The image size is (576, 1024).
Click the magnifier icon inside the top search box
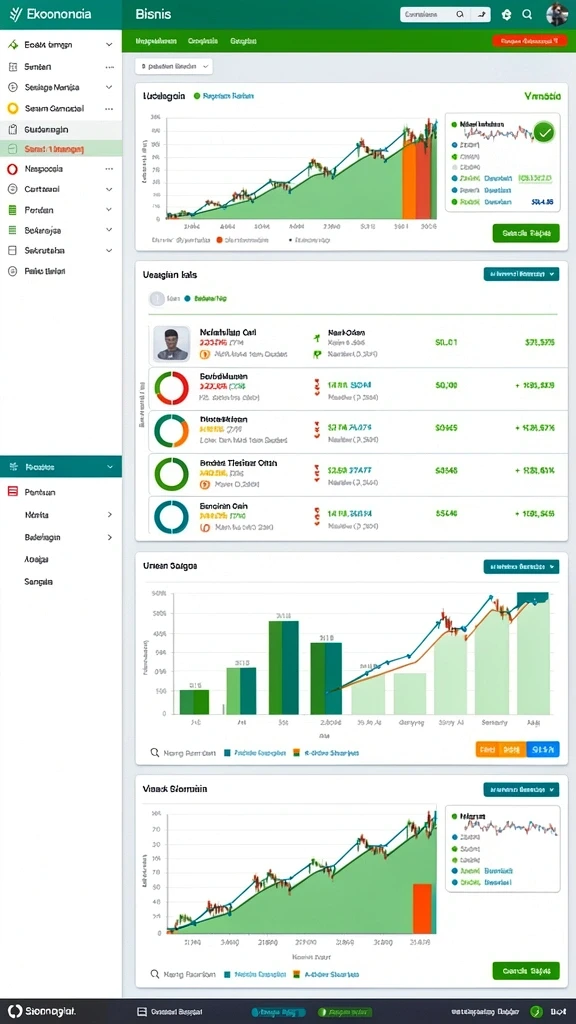coord(460,14)
